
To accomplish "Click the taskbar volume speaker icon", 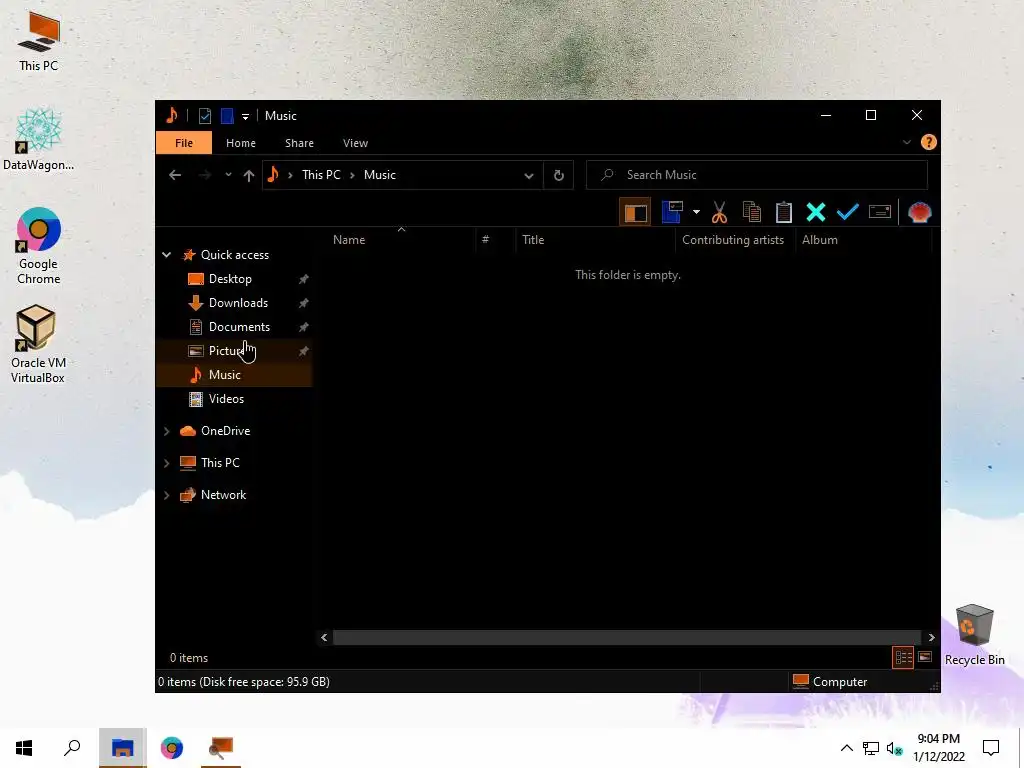I will pos(894,748).
